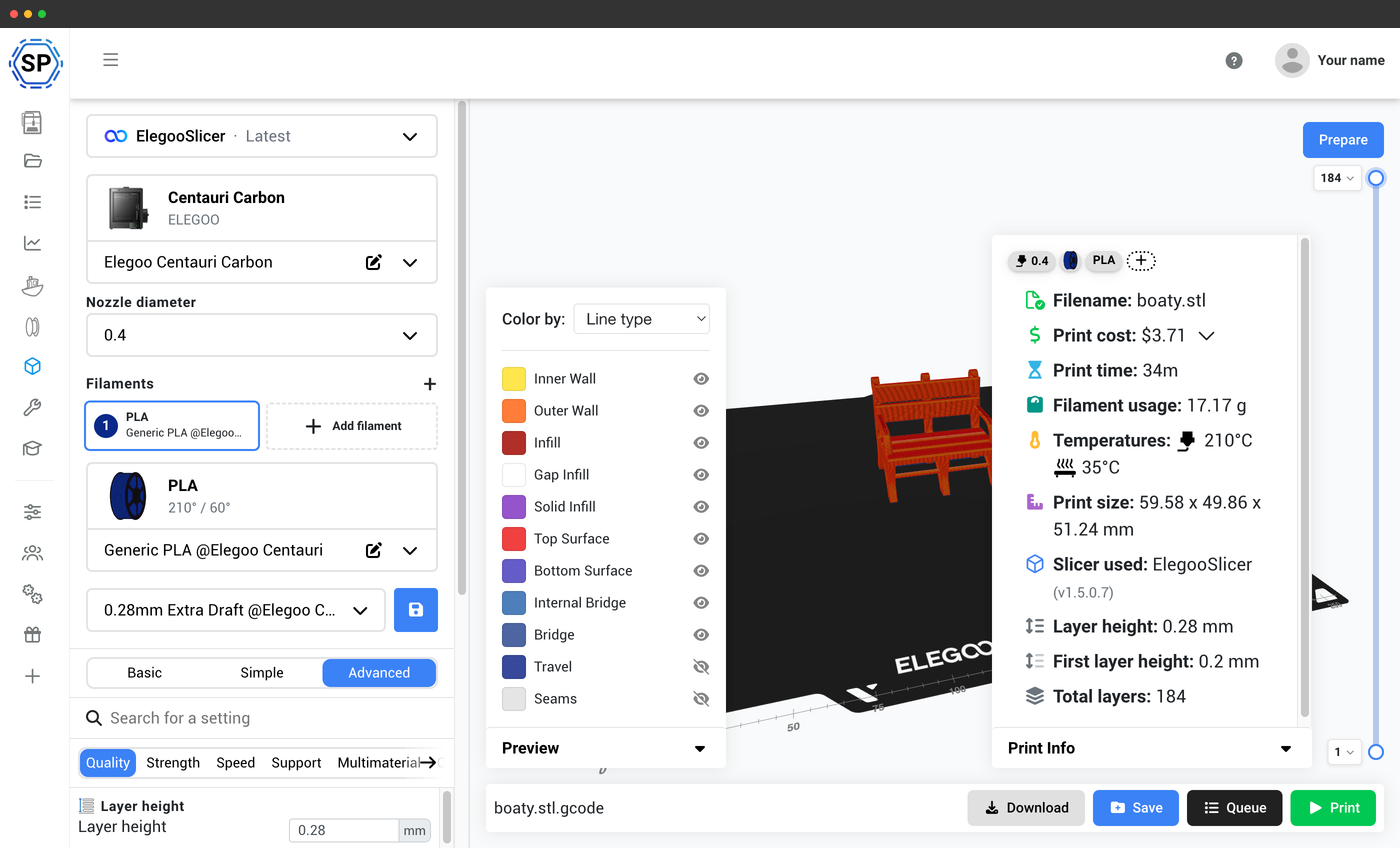Toggle Bottom Surface visibility eye
This screenshot has width=1400, height=848.
coord(701,571)
